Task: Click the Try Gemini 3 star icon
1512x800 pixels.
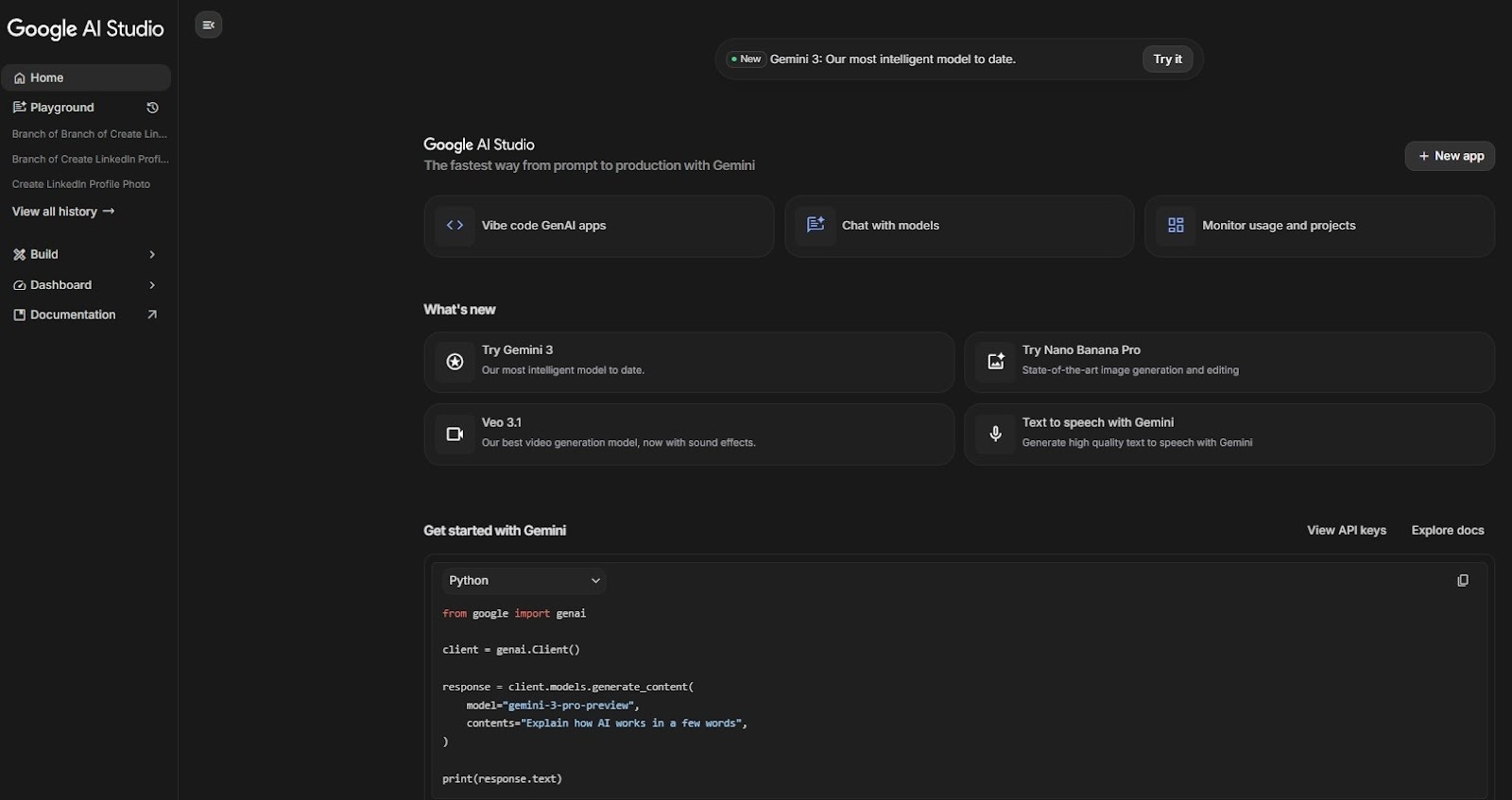Action: [455, 362]
